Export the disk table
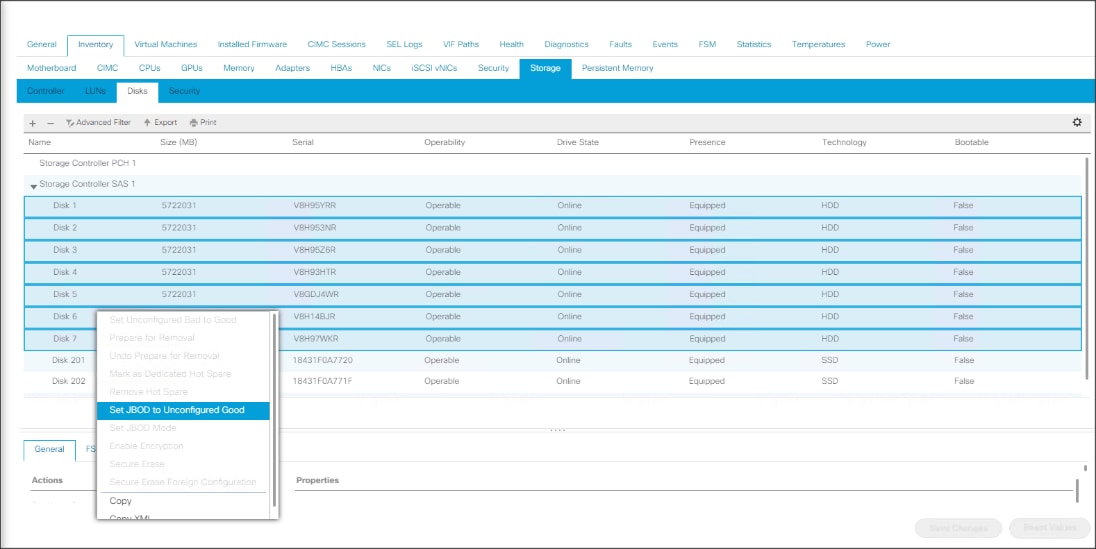Screen dimensions: 1096x549 tap(160, 122)
